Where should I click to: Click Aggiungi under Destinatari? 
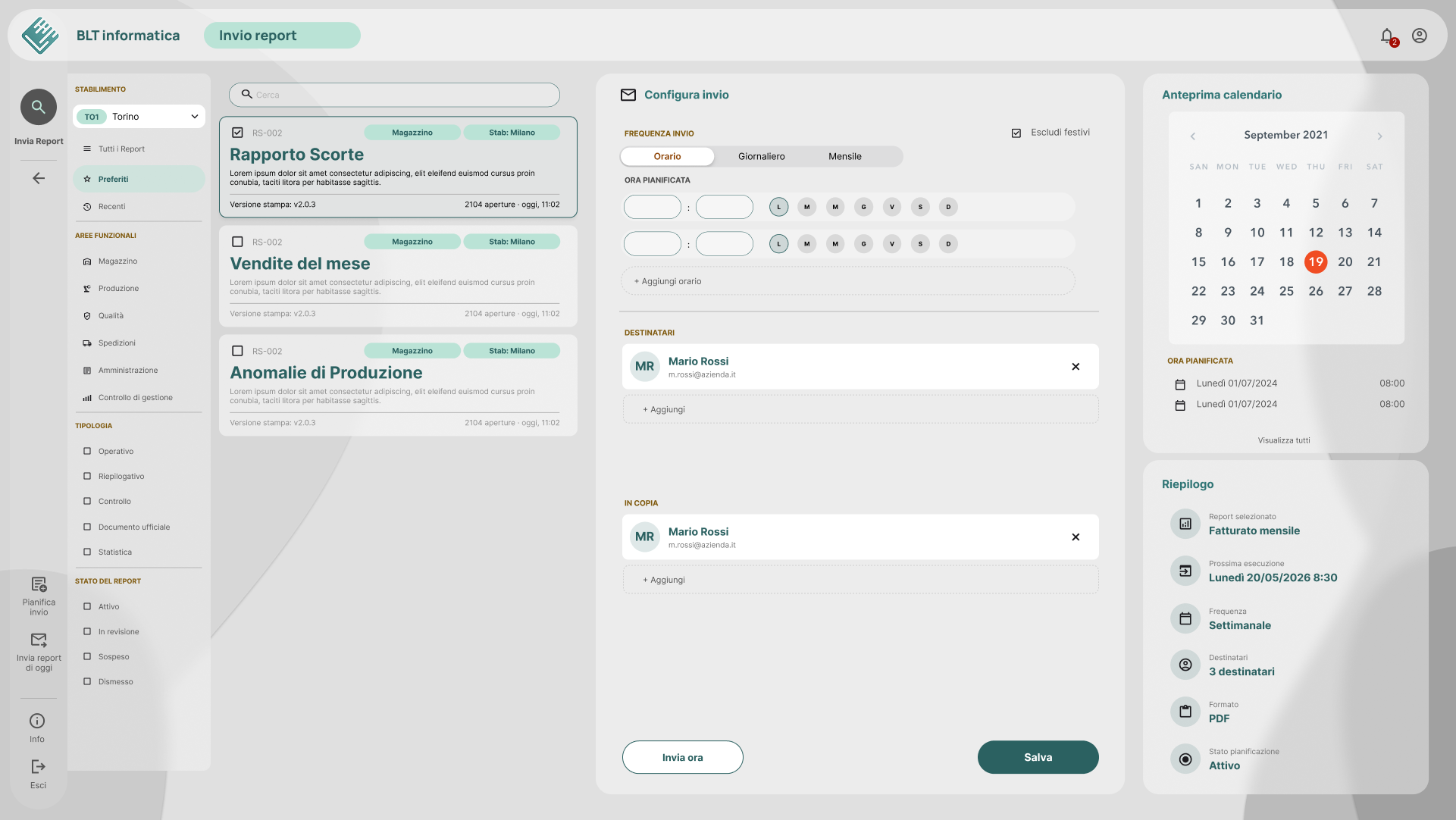(x=860, y=409)
